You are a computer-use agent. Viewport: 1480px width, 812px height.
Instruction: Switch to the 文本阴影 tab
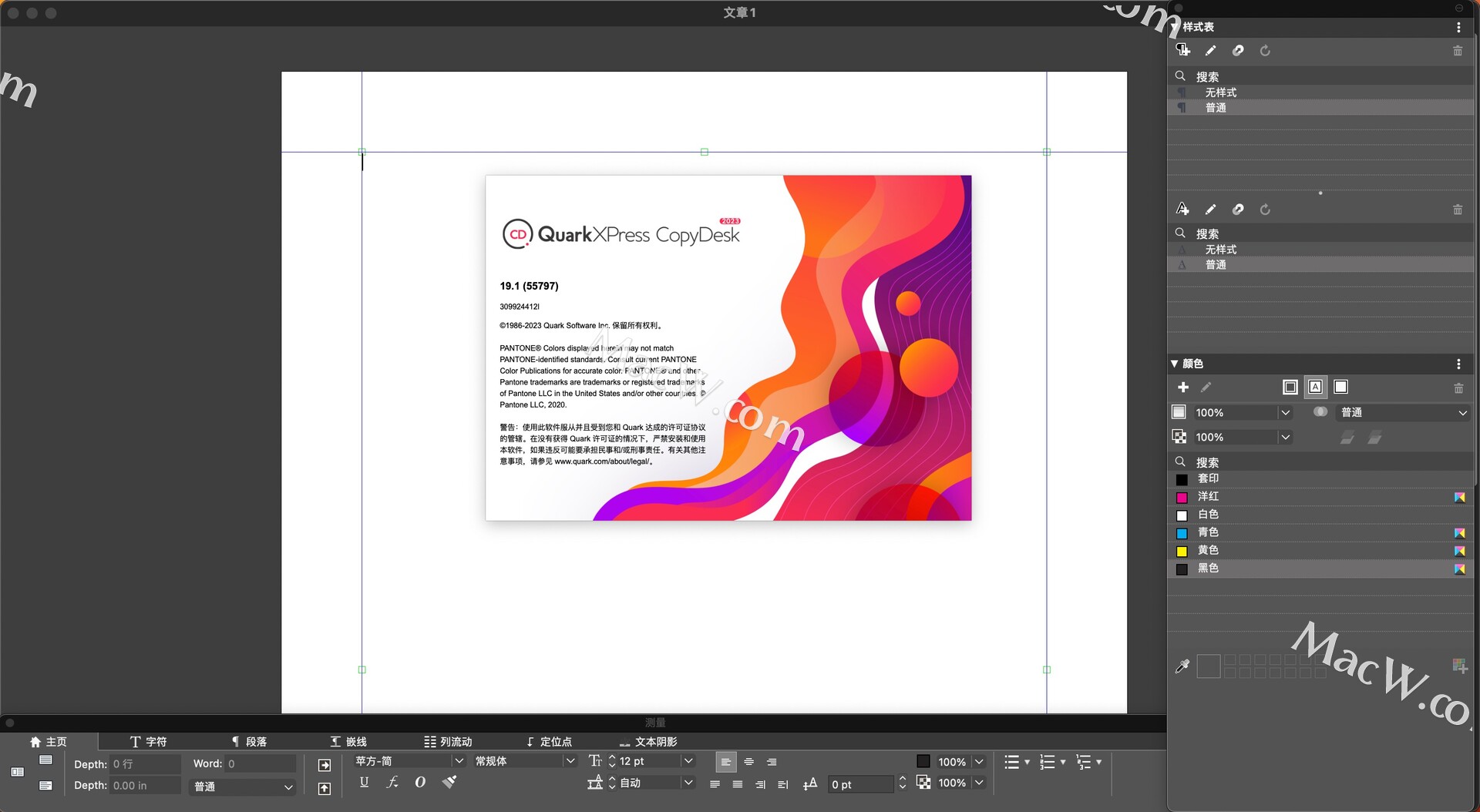[648, 742]
